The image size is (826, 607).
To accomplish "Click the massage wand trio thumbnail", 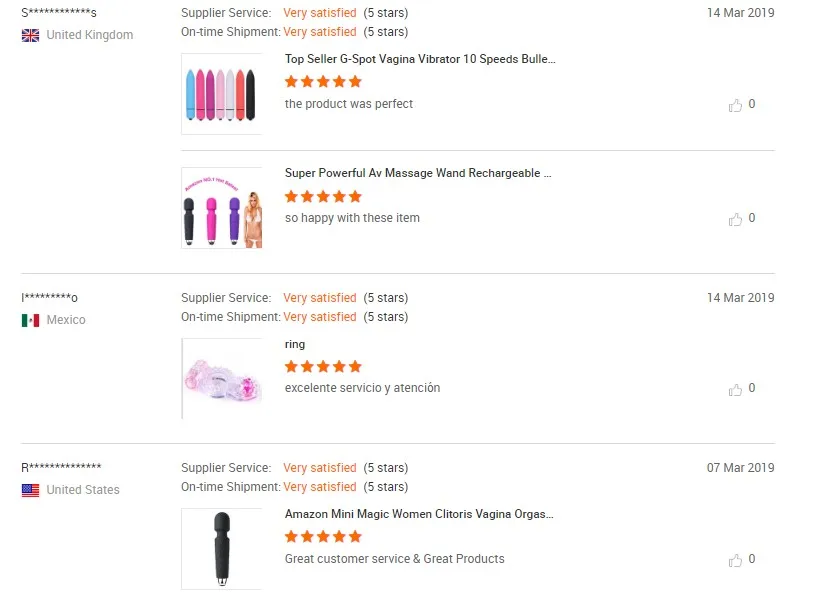I will [x=221, y=208].
